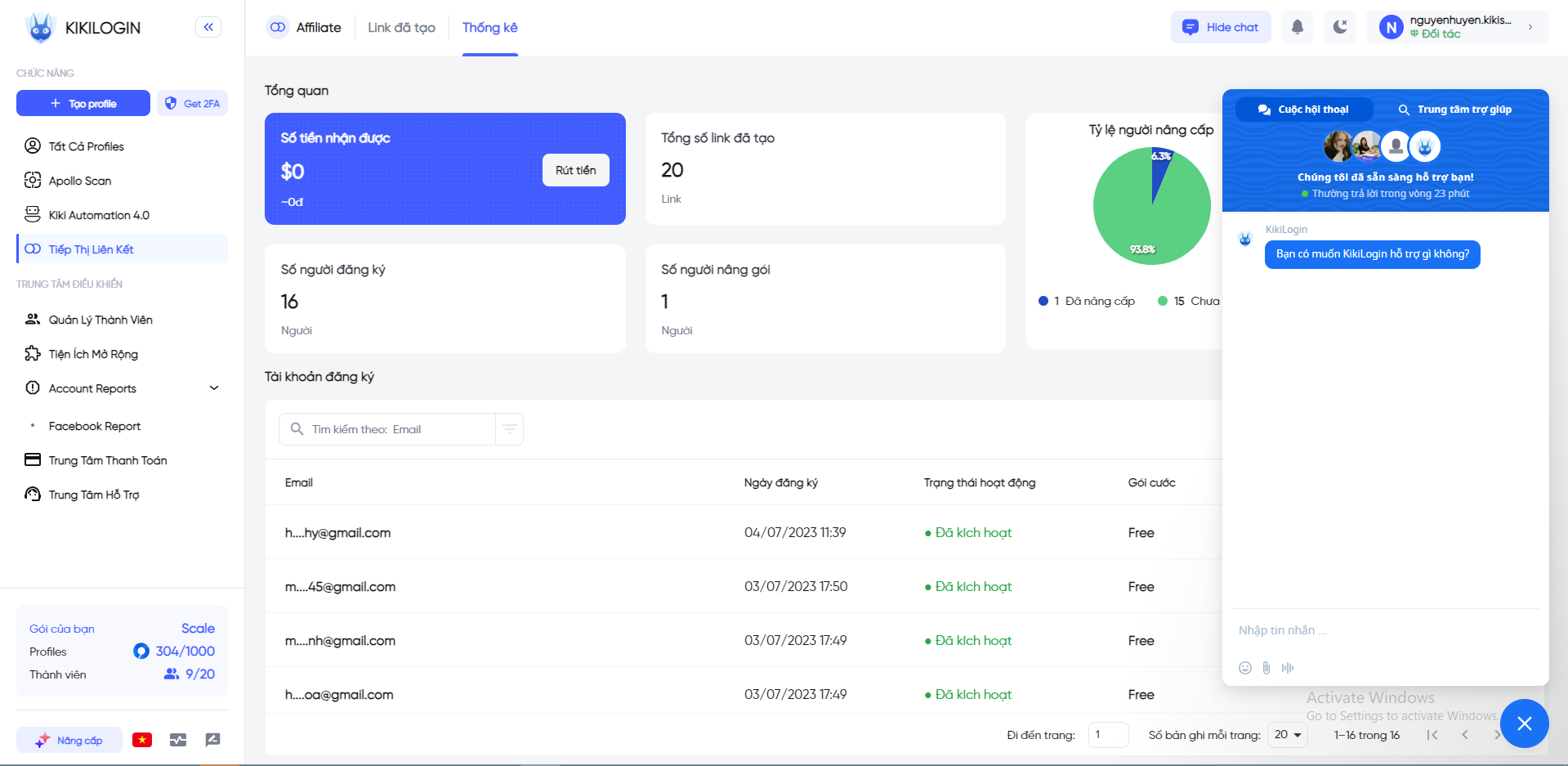Image resolution: width=1568 pixels, height=766 pixels.
Task: Click search filter icon beside Email search
Action: (509, 429)
